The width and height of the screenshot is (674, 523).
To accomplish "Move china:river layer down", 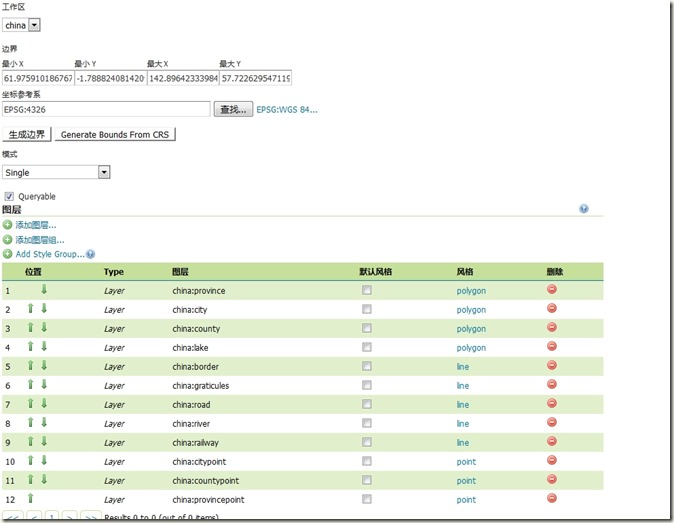I will coord(44,423).
